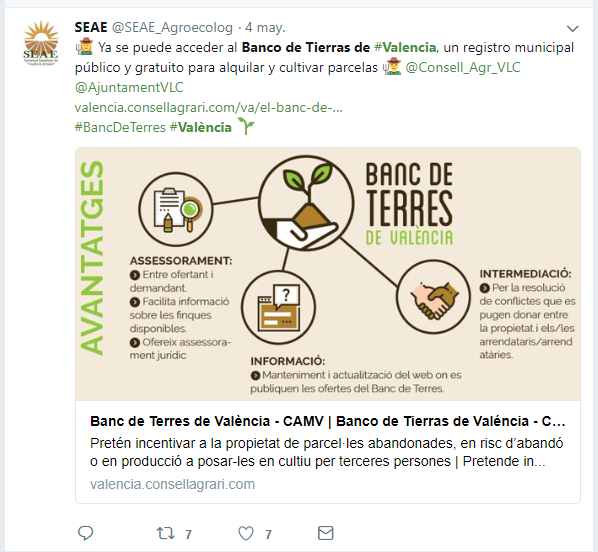Image resolution: width=598 pixels, height=552 pixels.
Task: Visit the @Consell_Agr_VLC mention
Action: pyautogui.click(x=463, y=68)
